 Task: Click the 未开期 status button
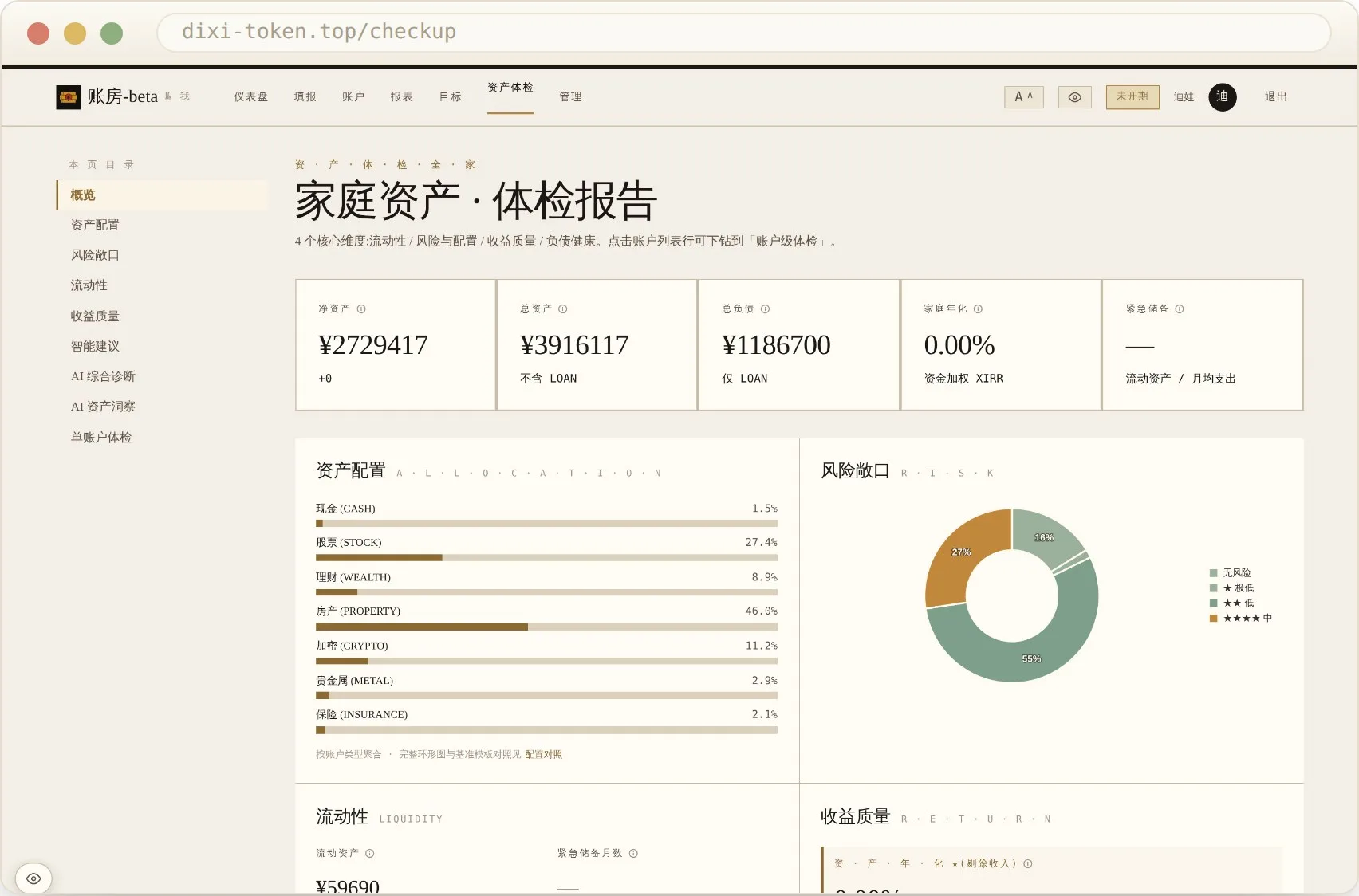1132,97
